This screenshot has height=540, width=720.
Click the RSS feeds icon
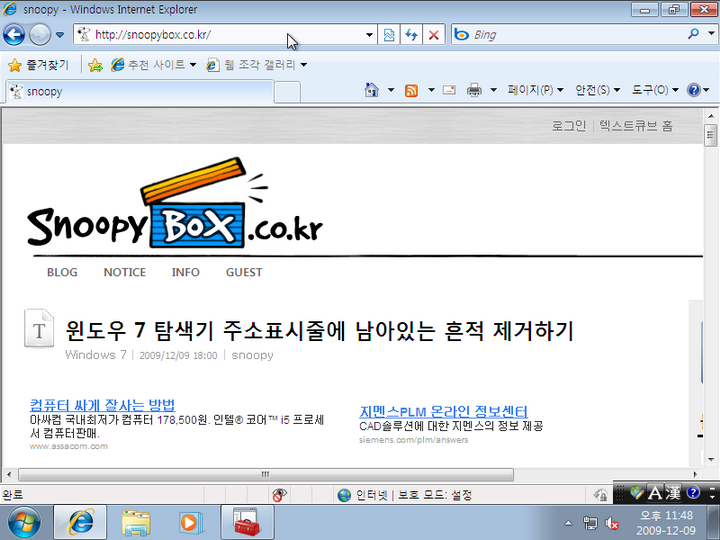click(411, 90)
